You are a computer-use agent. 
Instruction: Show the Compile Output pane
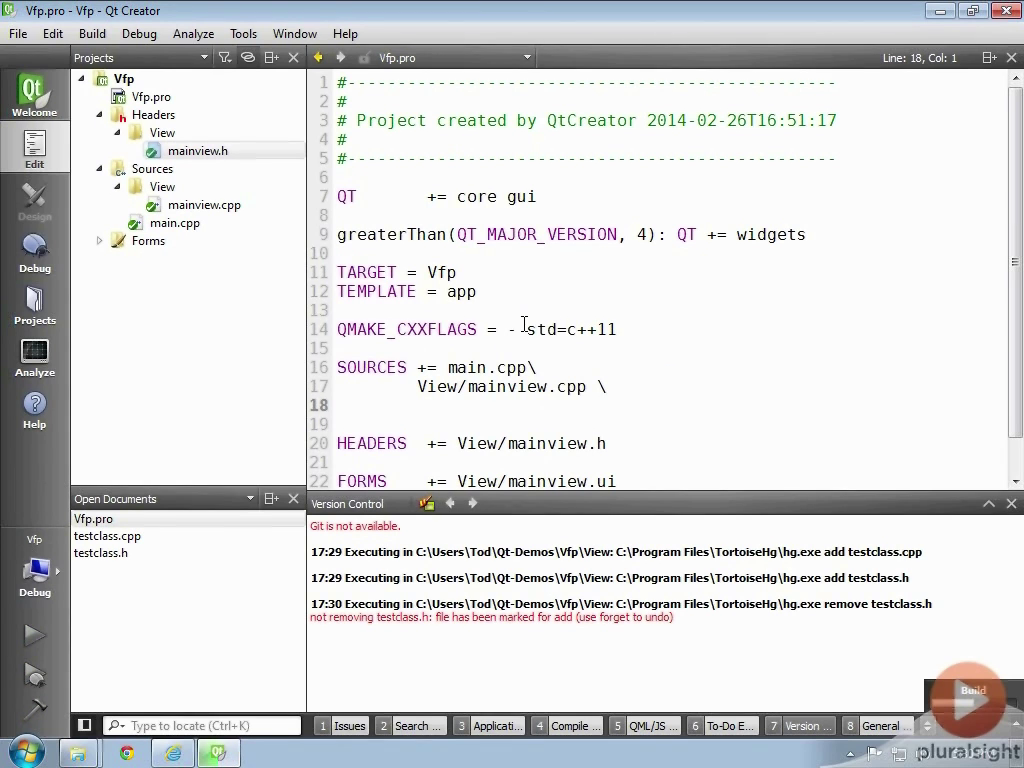(x=568, y=726)
